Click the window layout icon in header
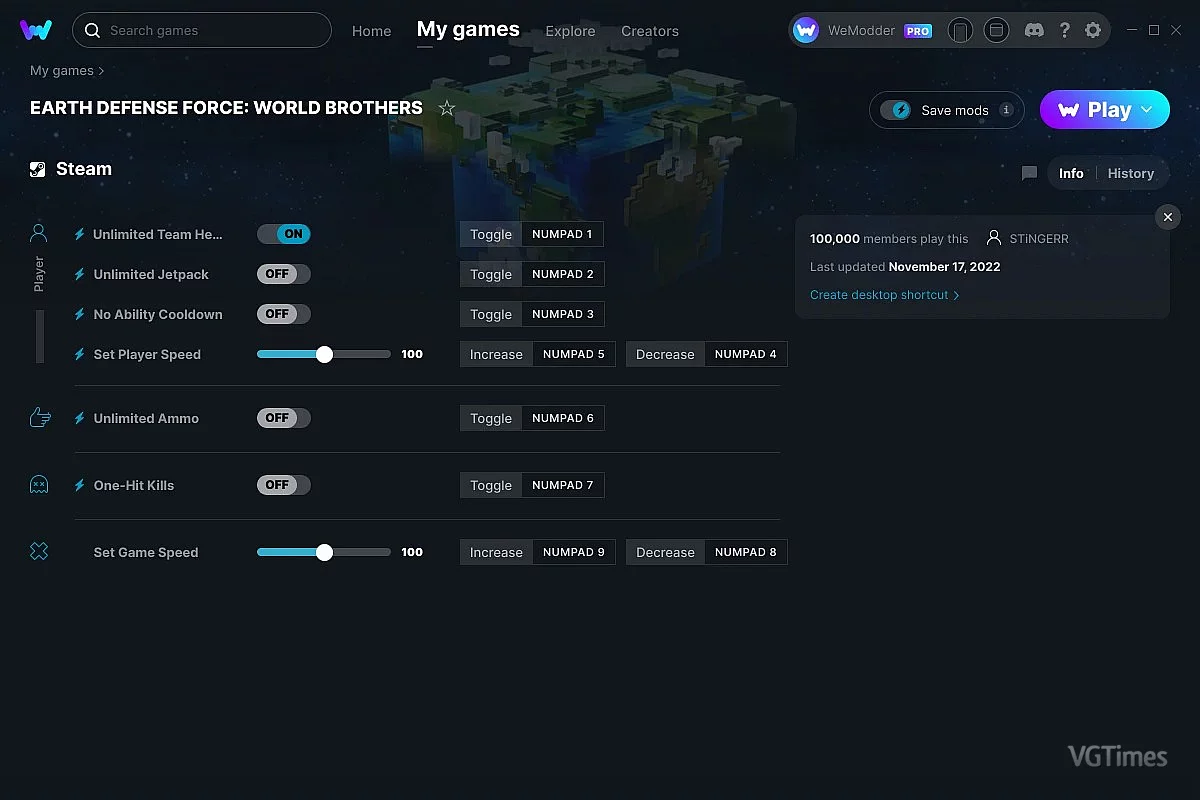The image size is (1200, 800). click(996, 31)
